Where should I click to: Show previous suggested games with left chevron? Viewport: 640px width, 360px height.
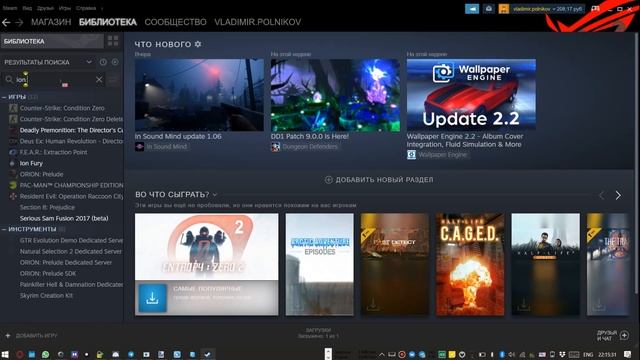point(602,196)
